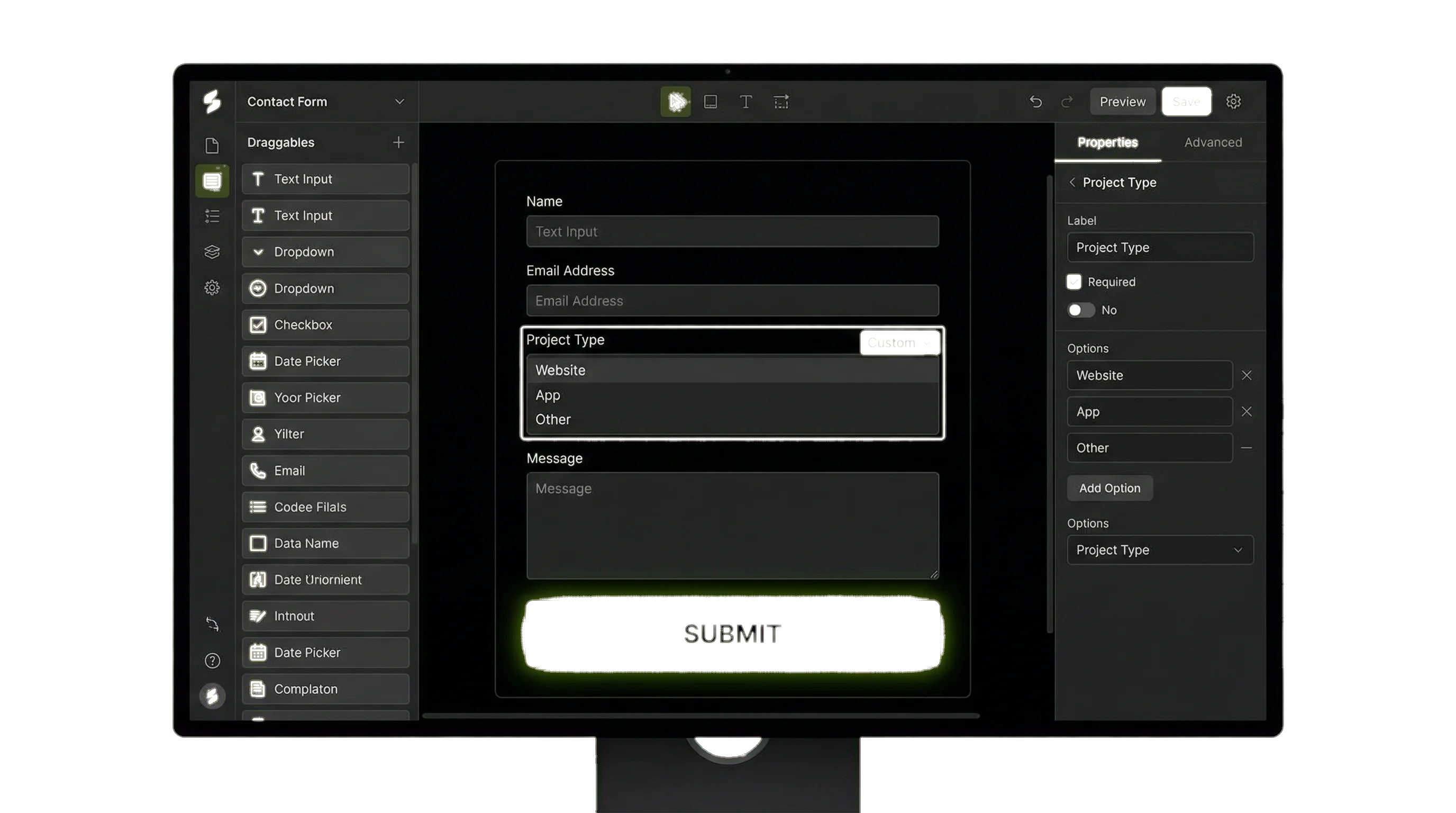The width and height of the screenshot is (1456, 813).
Task: Collapse Project Type with the back chevron
Action: 1072,182
